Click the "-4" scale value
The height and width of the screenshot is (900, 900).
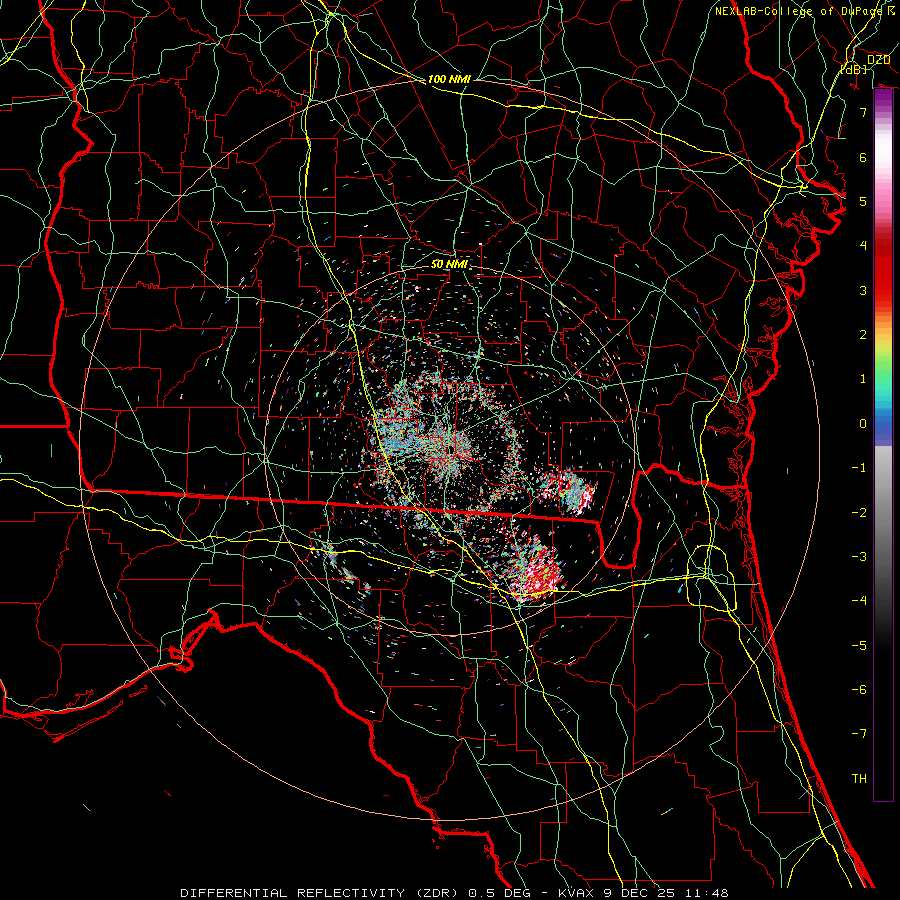tap(859, 601)
